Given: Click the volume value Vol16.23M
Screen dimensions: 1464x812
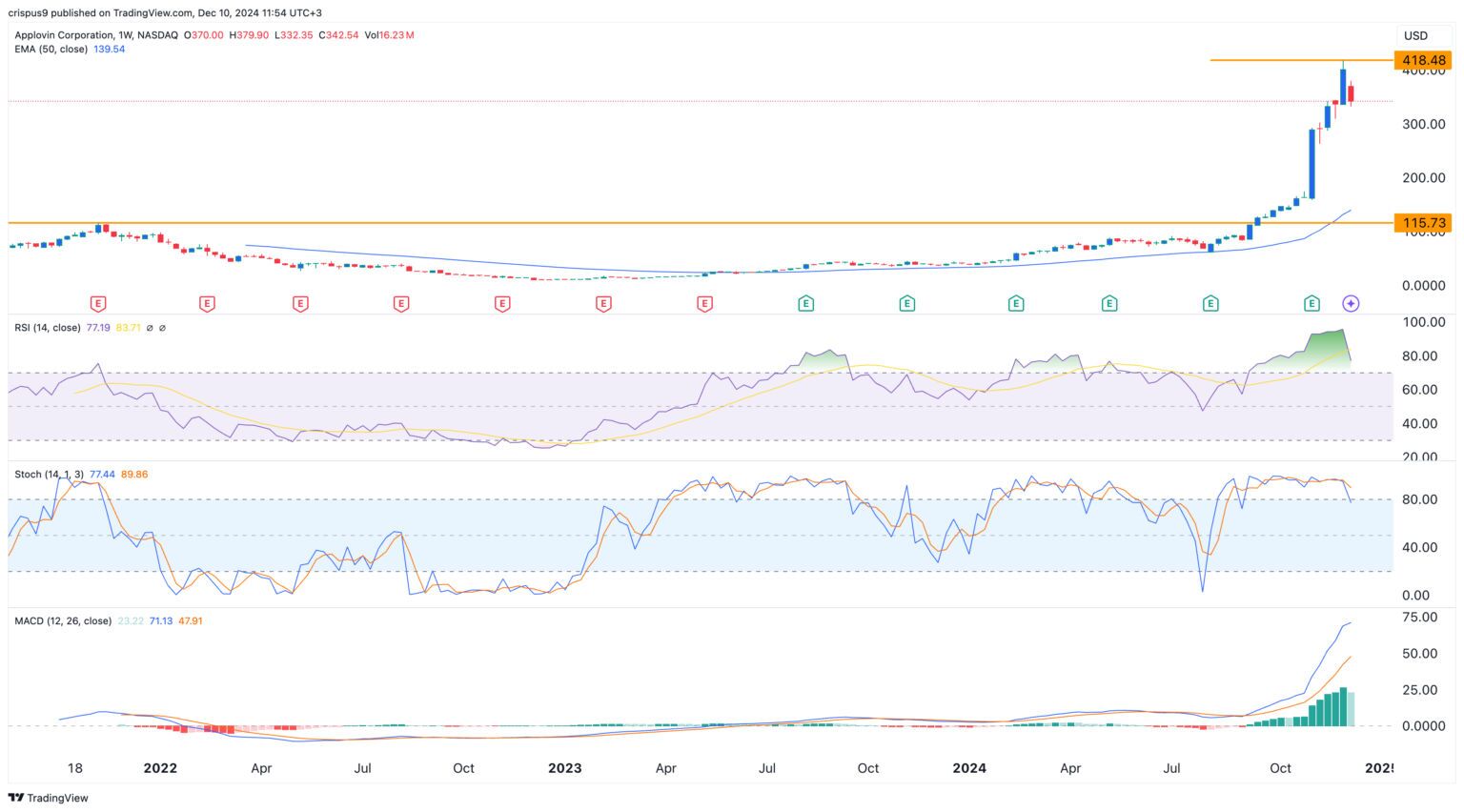Looking at the screenshot, I should pyautogui.click(x=390, y=35).
